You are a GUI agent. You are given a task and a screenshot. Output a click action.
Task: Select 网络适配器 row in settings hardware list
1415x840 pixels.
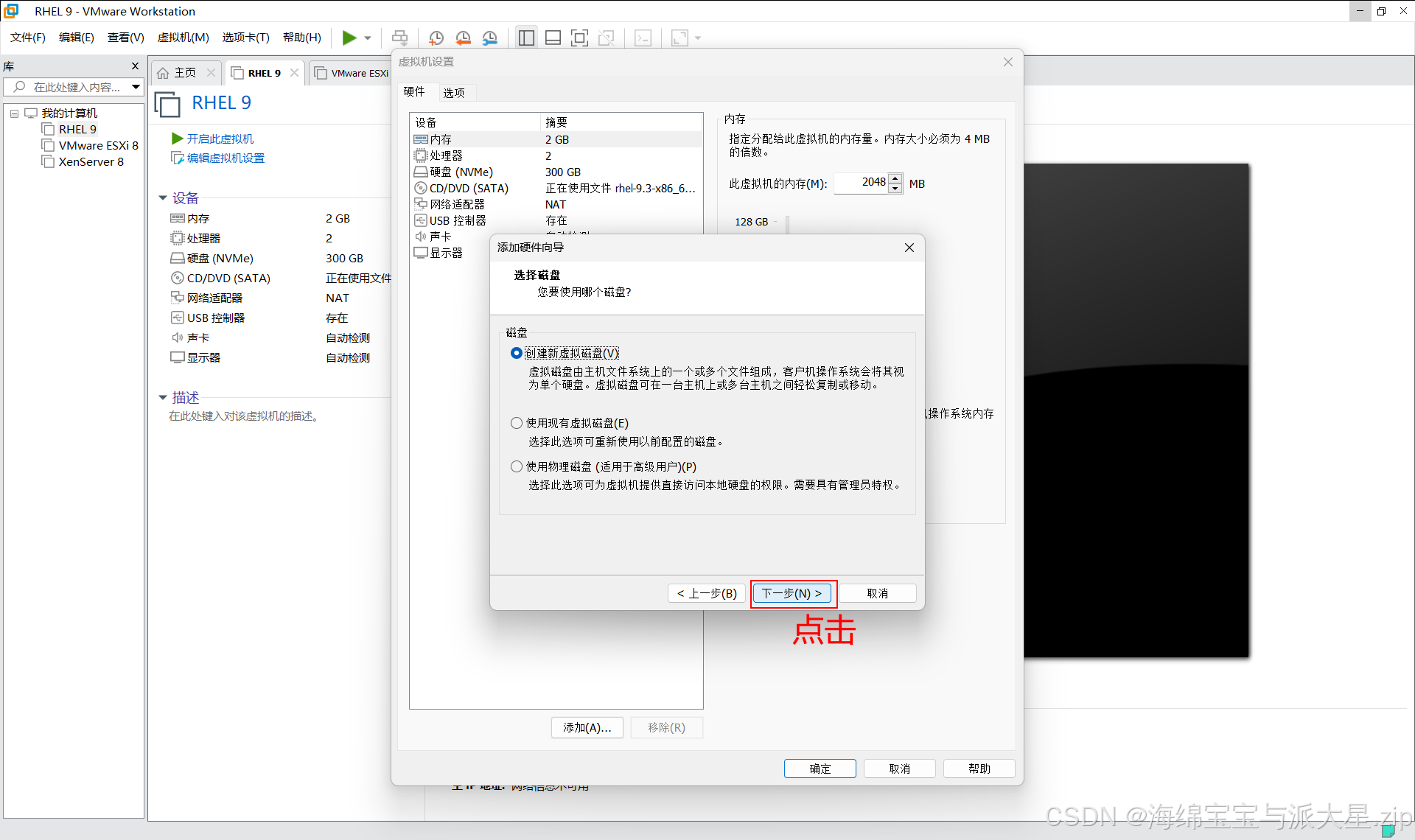(x=556, y=204)
